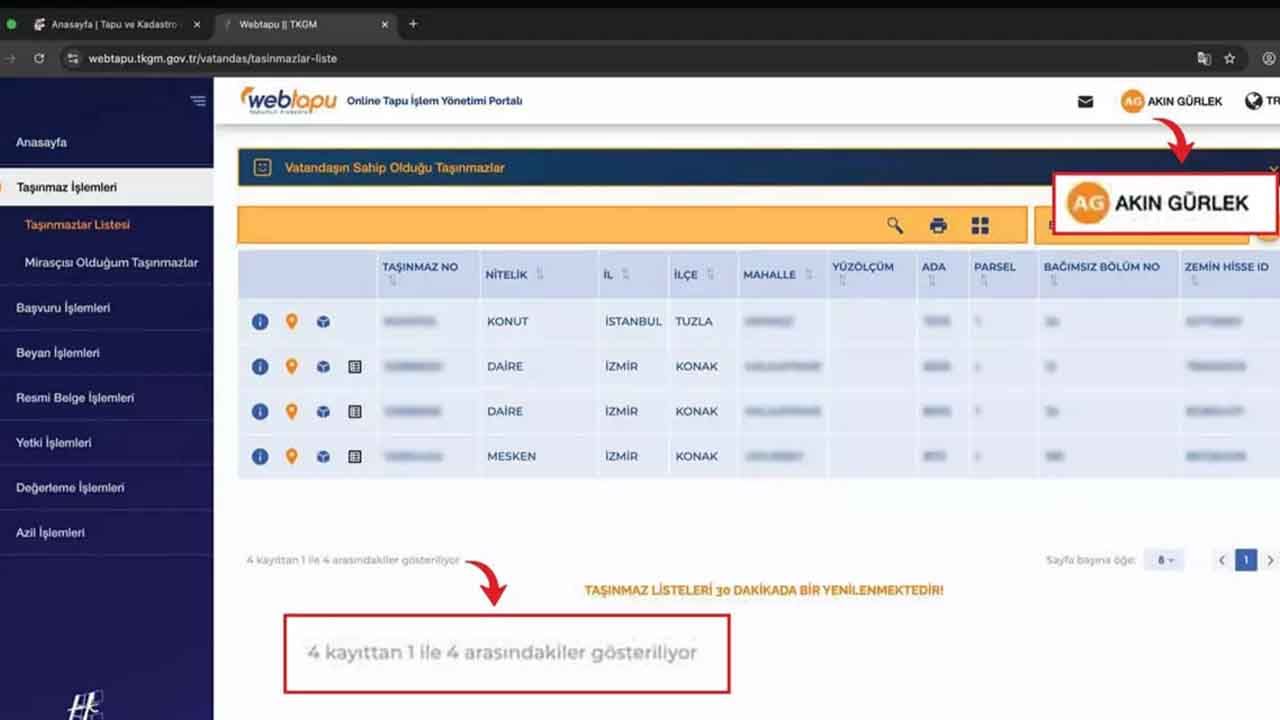Expand Resmi Belge İşlemleri menu
Viewport: 1280px width, 720px height.
tap(75, 398)
